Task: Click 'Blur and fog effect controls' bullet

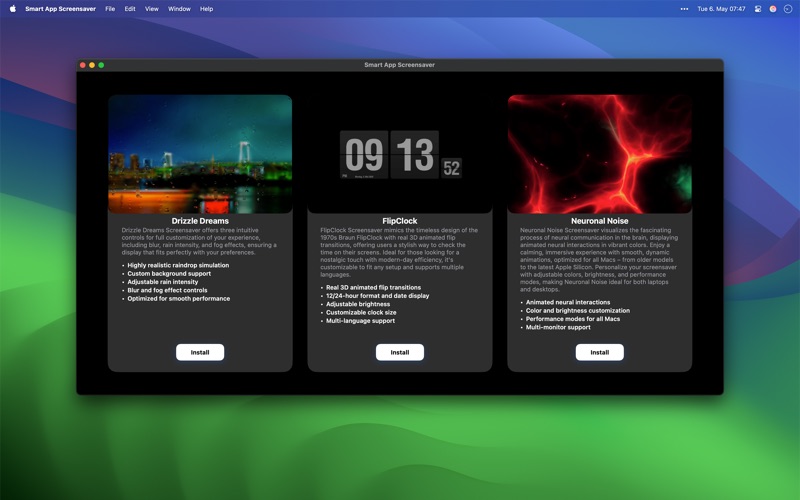Action: pos(167,290)
